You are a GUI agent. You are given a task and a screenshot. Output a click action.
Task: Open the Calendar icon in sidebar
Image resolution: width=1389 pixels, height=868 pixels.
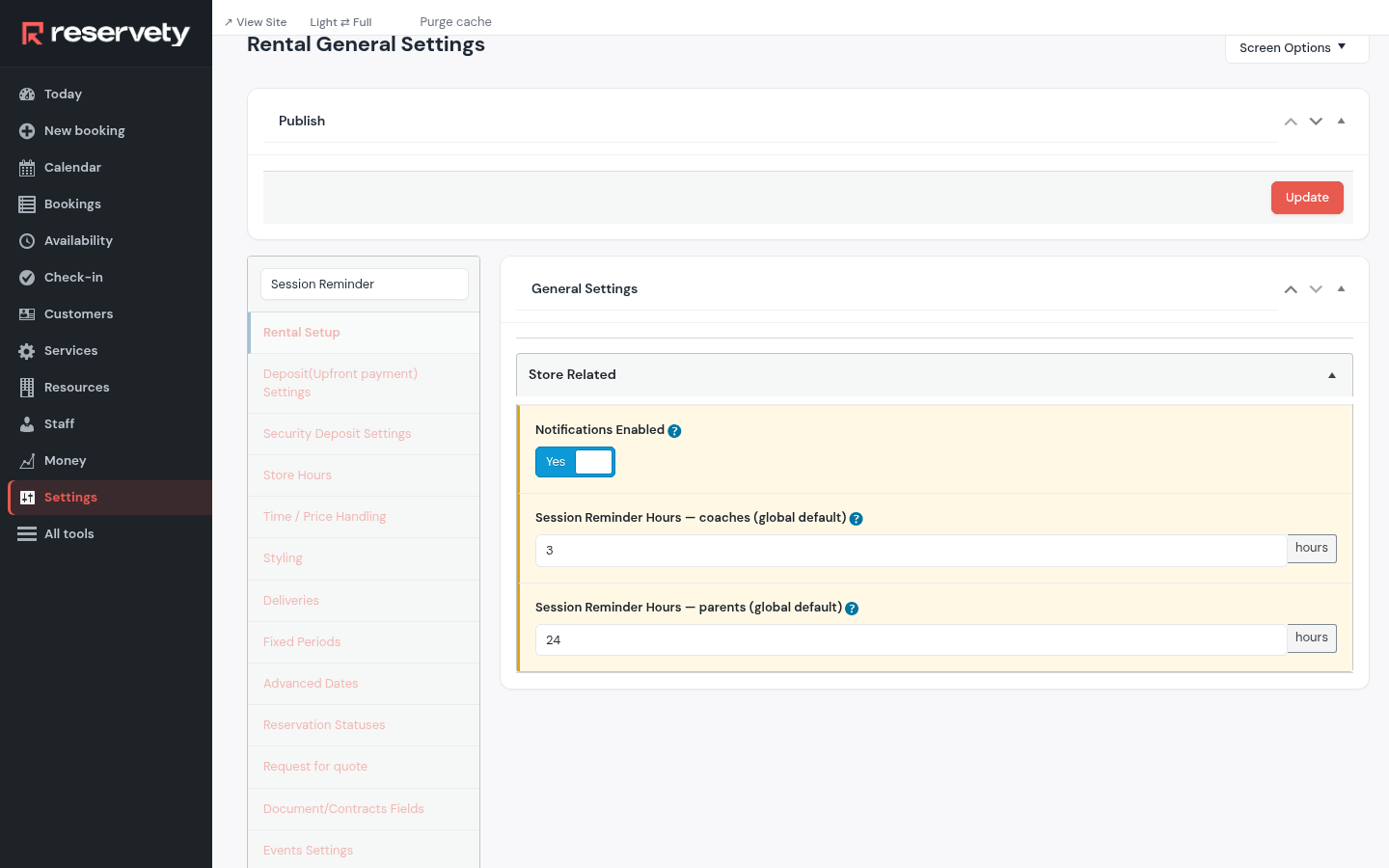[x=27, y=168]
